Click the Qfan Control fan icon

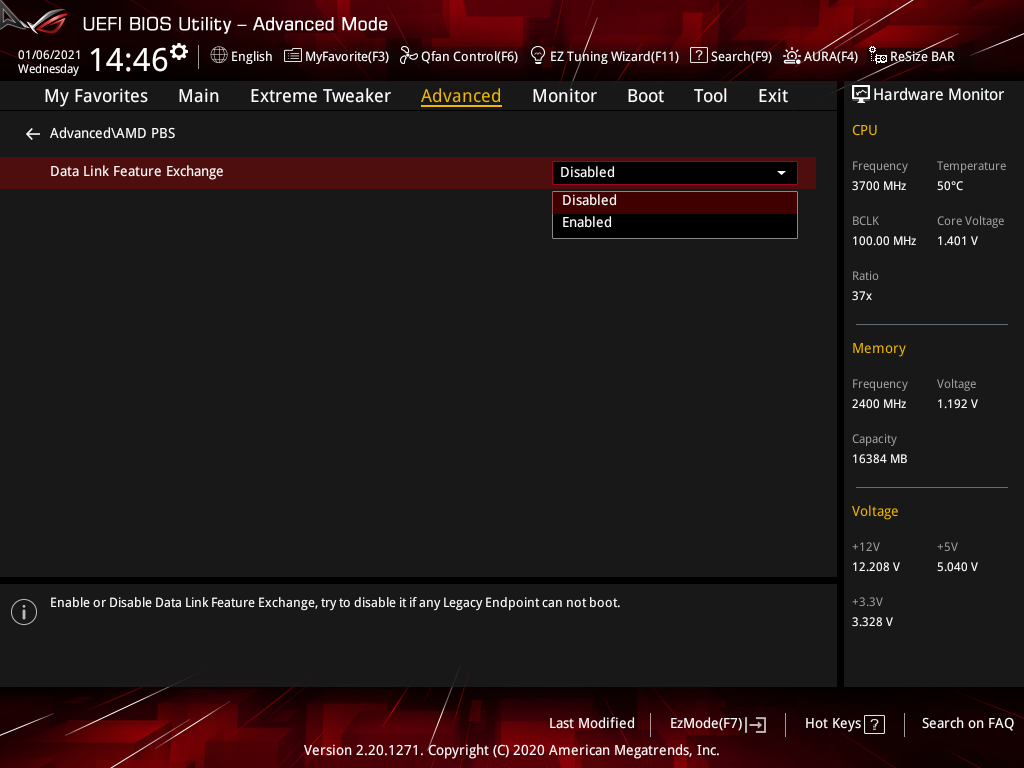[x=408, y=56]
